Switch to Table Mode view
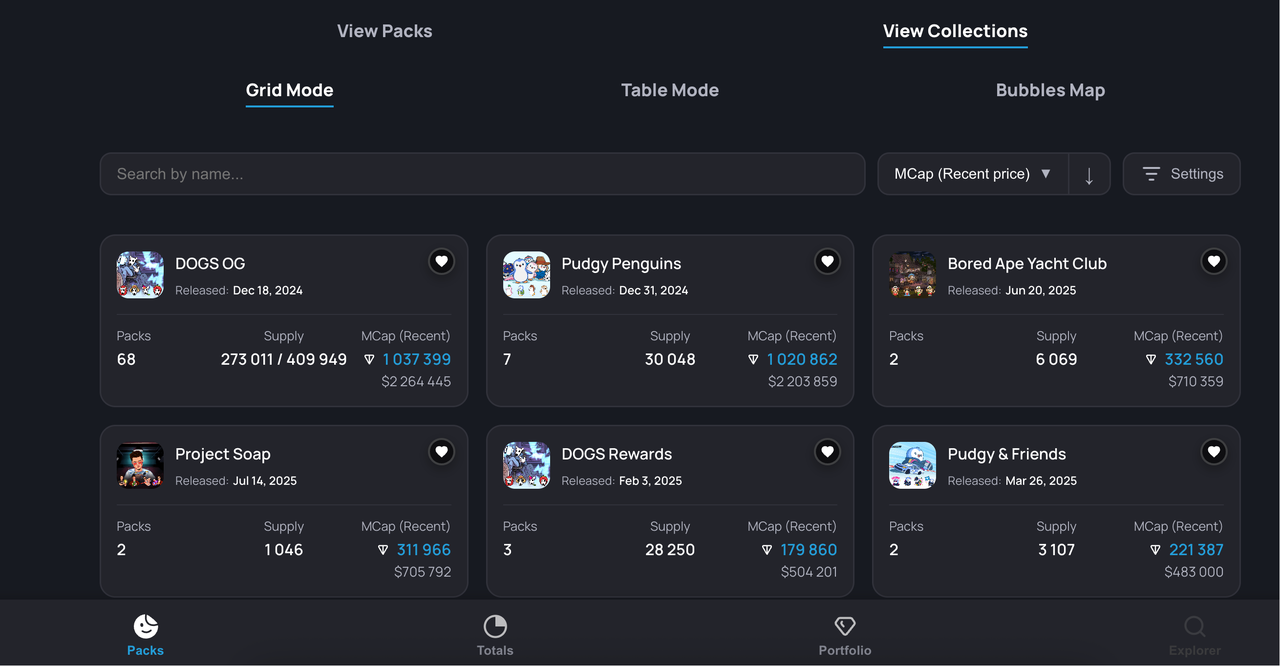The width and height of the screenshot is (1280, 666). coord(670,90)
